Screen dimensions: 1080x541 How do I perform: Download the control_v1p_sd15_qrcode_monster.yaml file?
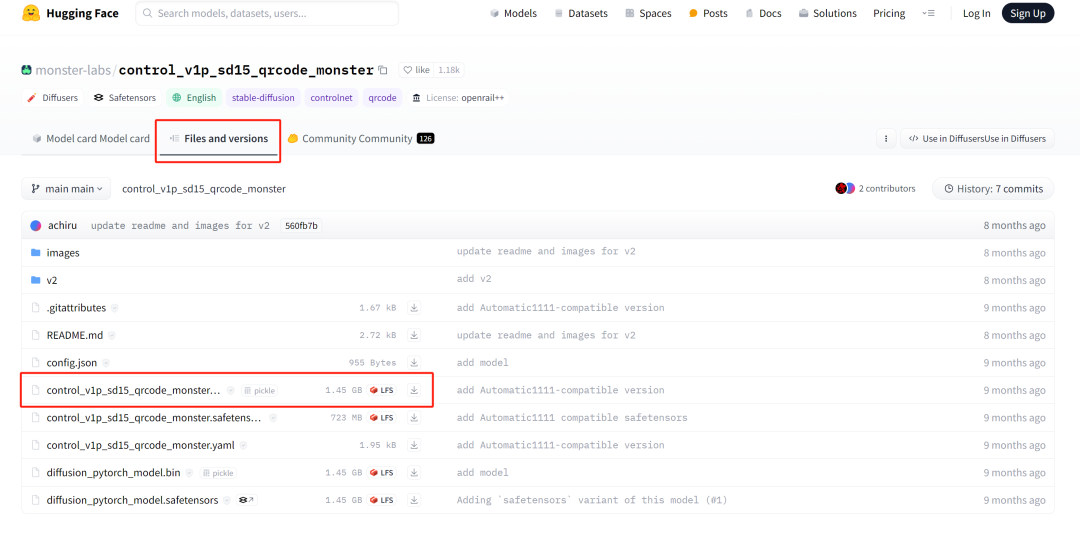pos(414,445)
